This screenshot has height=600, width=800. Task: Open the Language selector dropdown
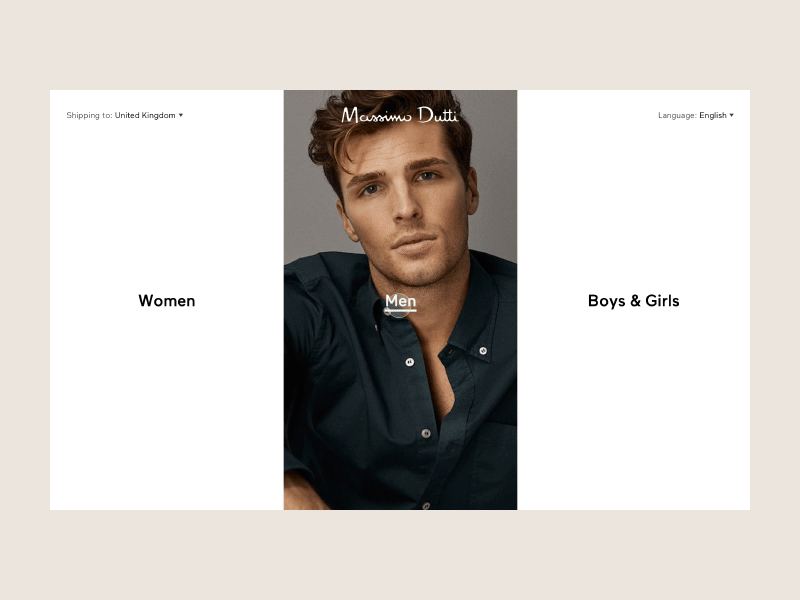pos(696,115)
